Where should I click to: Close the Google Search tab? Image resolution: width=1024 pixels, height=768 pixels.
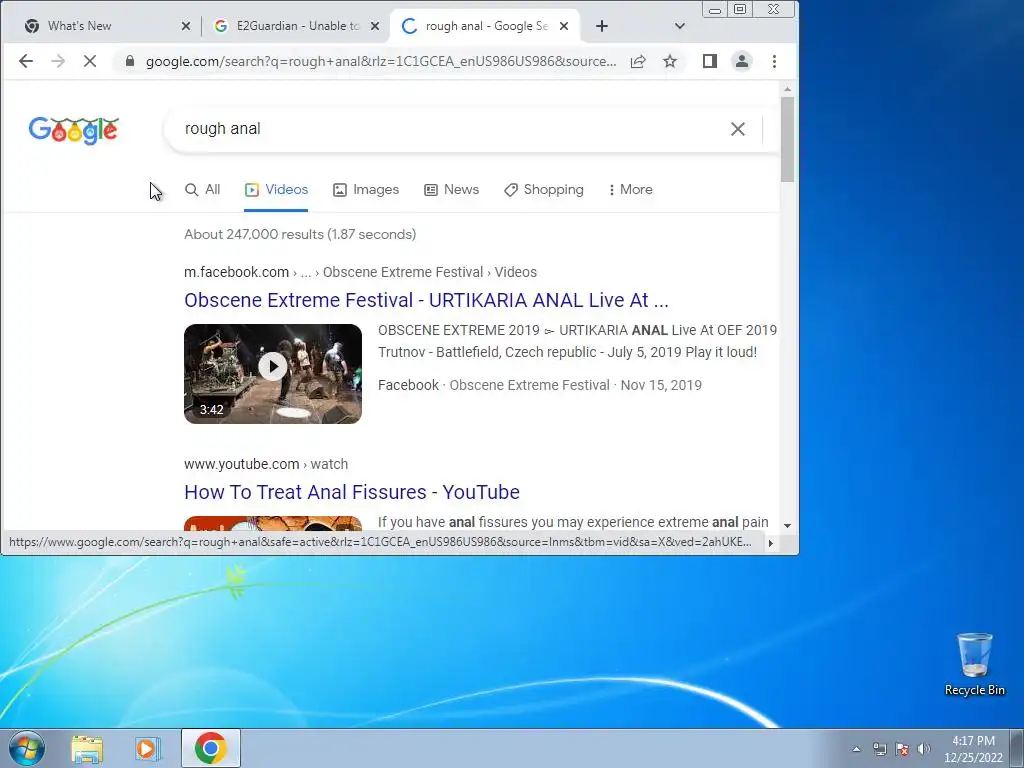coord(564,26)
